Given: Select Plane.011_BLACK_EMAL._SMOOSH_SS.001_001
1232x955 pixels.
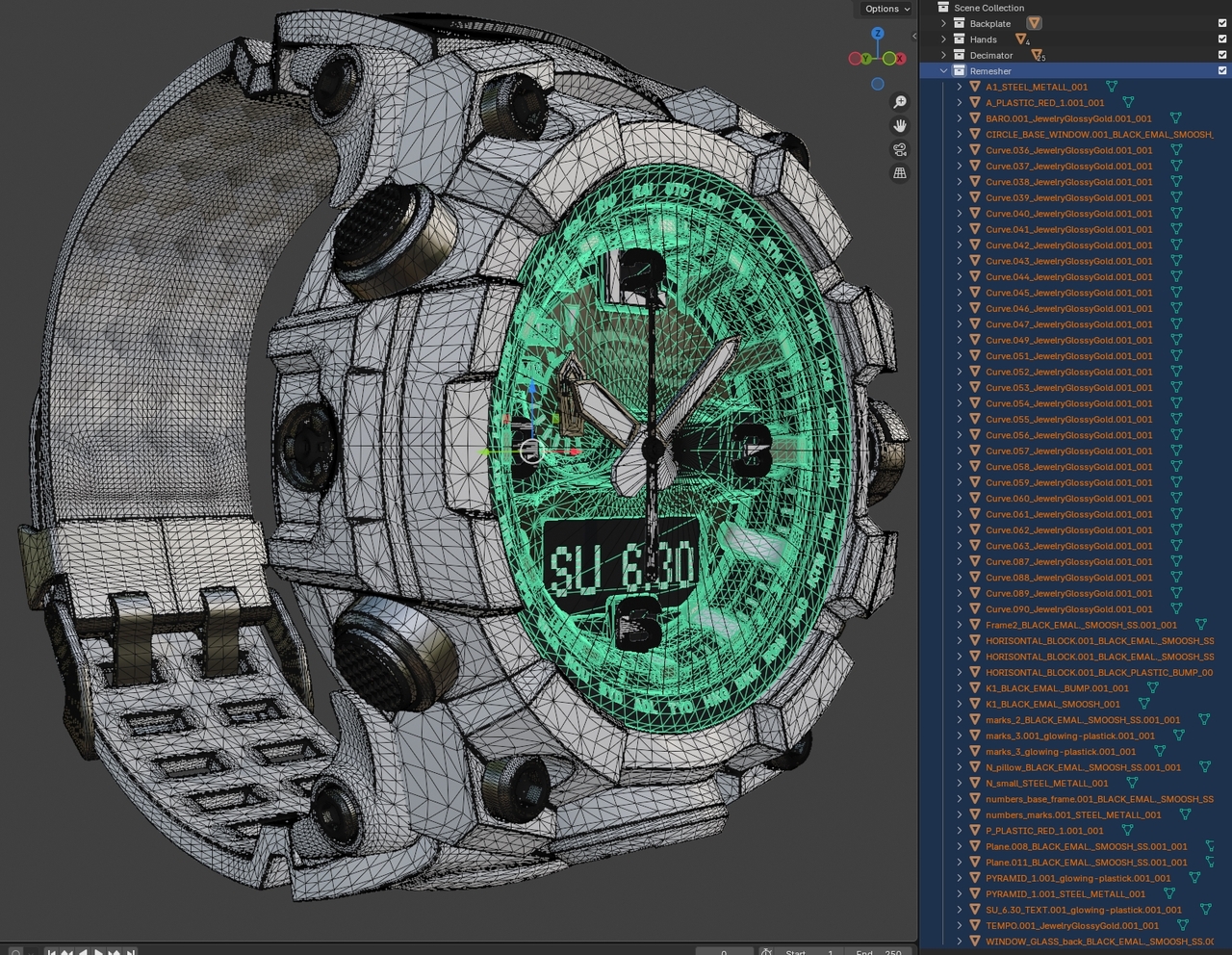Looking at the screenshot, I should (1086, 863).
